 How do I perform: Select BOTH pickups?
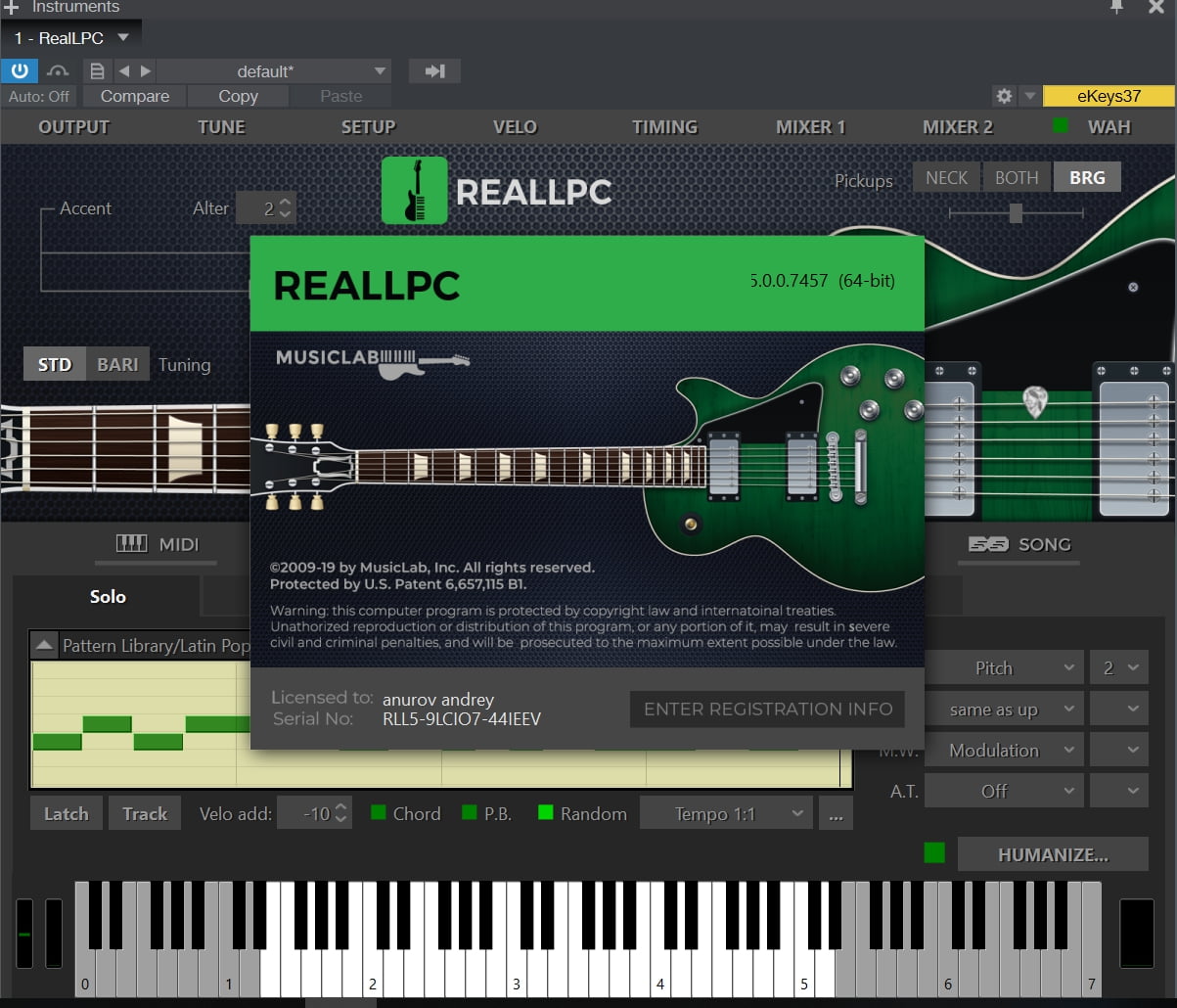[1017, 177]
